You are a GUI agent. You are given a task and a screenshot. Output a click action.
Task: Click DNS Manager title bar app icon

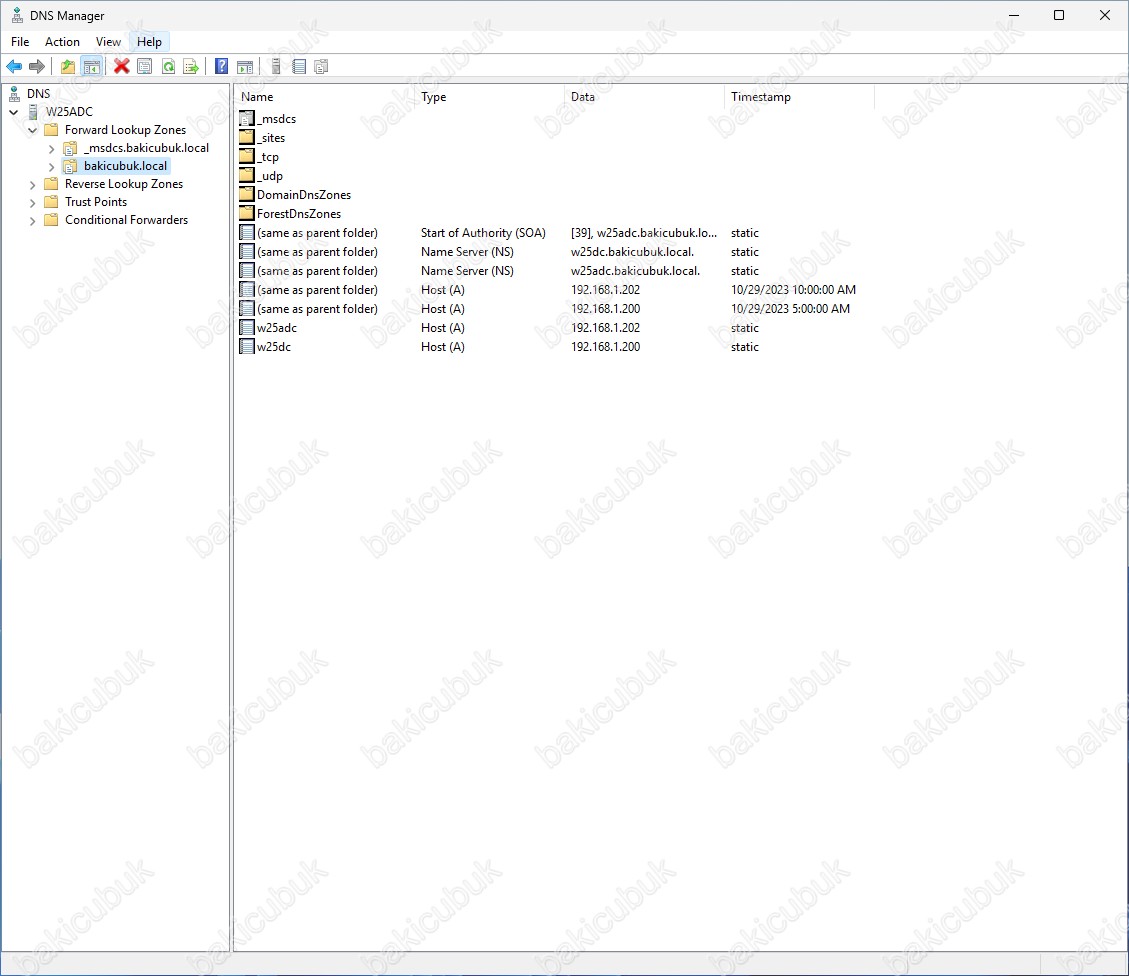click(x=17, y=15)
